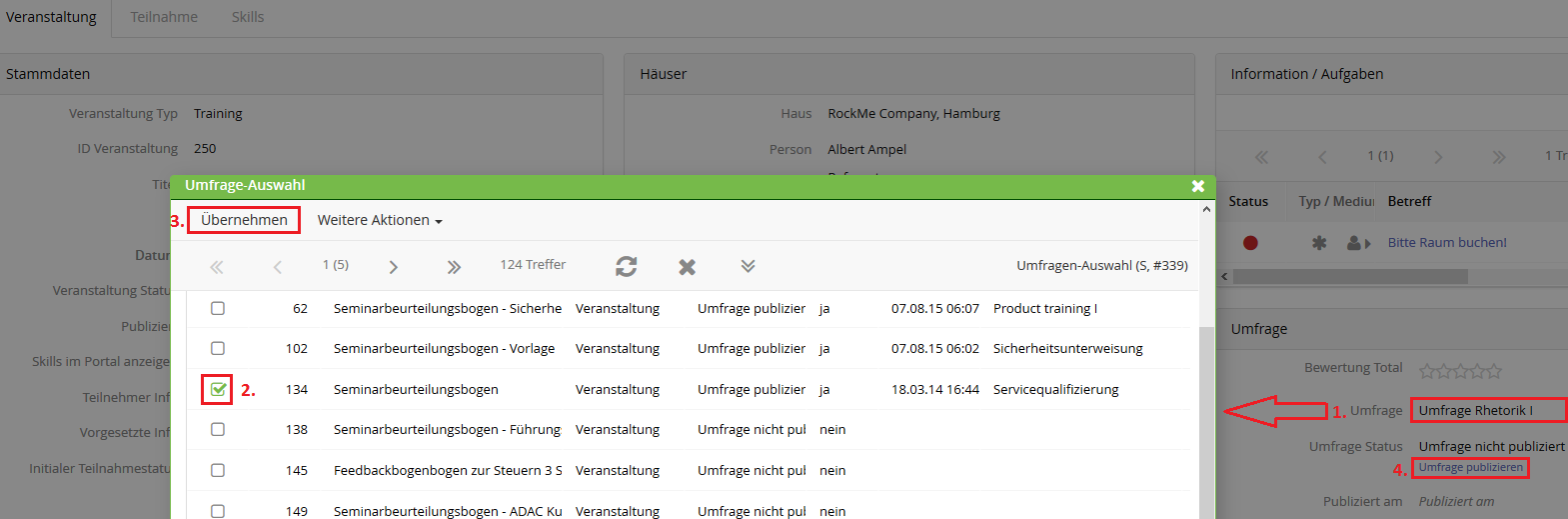Go to next page in Umfrage-Auswahl dialog
The height and width of the screenshot is (519, 1568).
(394, 266)
